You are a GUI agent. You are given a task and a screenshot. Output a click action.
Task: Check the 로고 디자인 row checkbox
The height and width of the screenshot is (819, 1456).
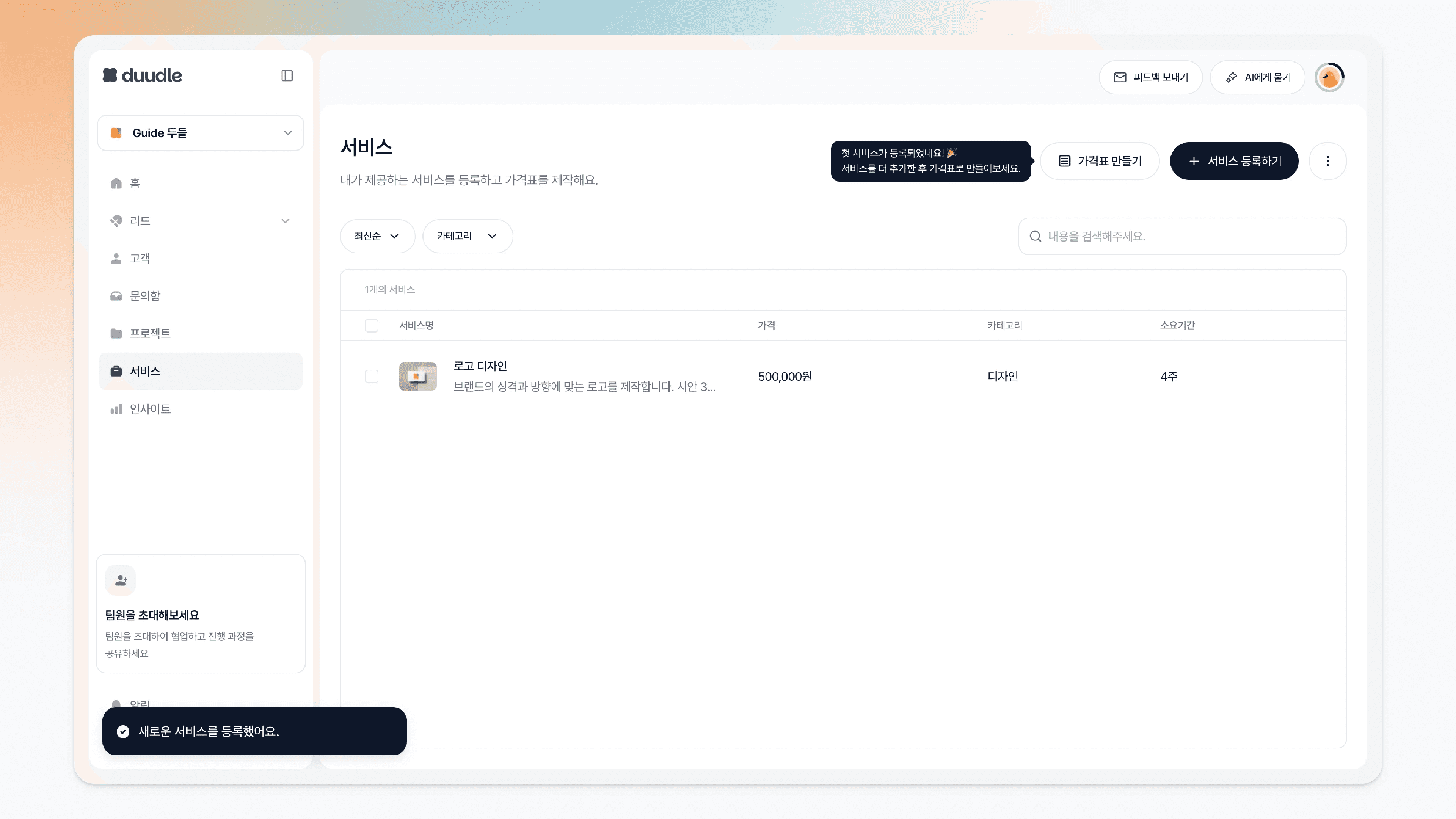[371, 377]
